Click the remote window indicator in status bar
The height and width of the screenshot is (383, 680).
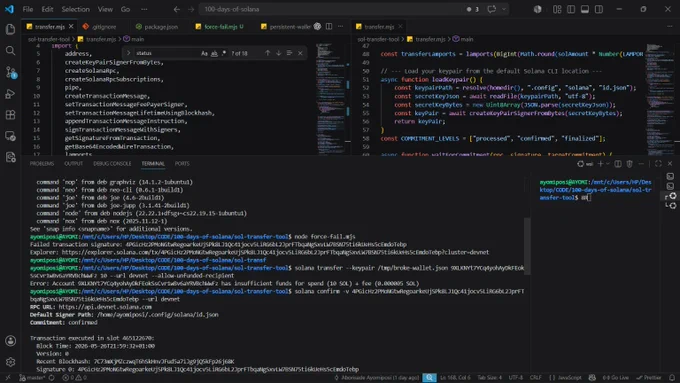(x=8, y=377)
